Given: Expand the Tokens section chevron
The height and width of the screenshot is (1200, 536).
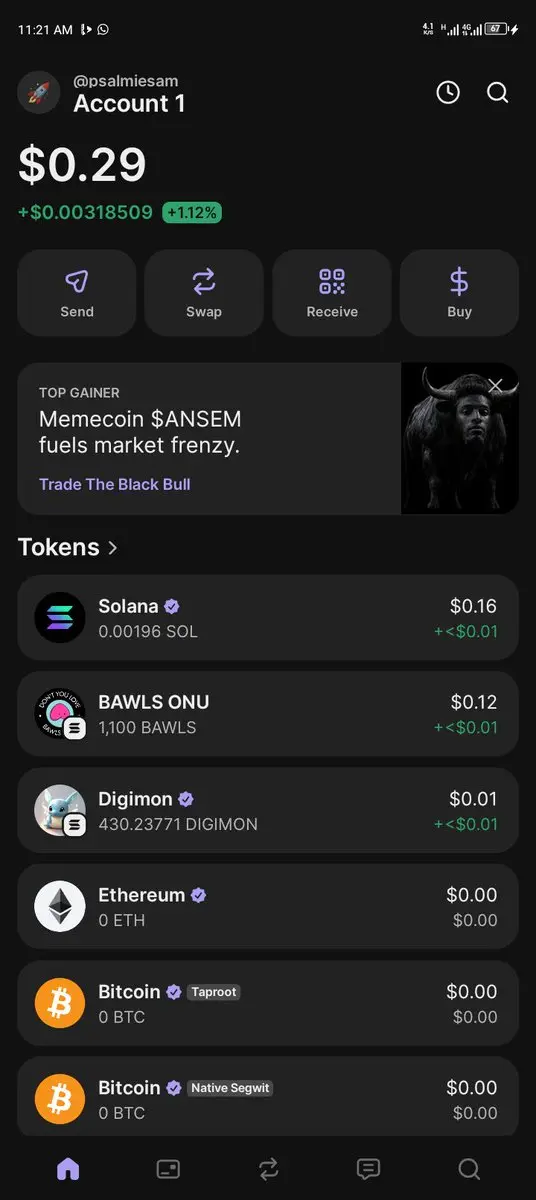Looking at the screenshot, I should [x=113, y=548].
